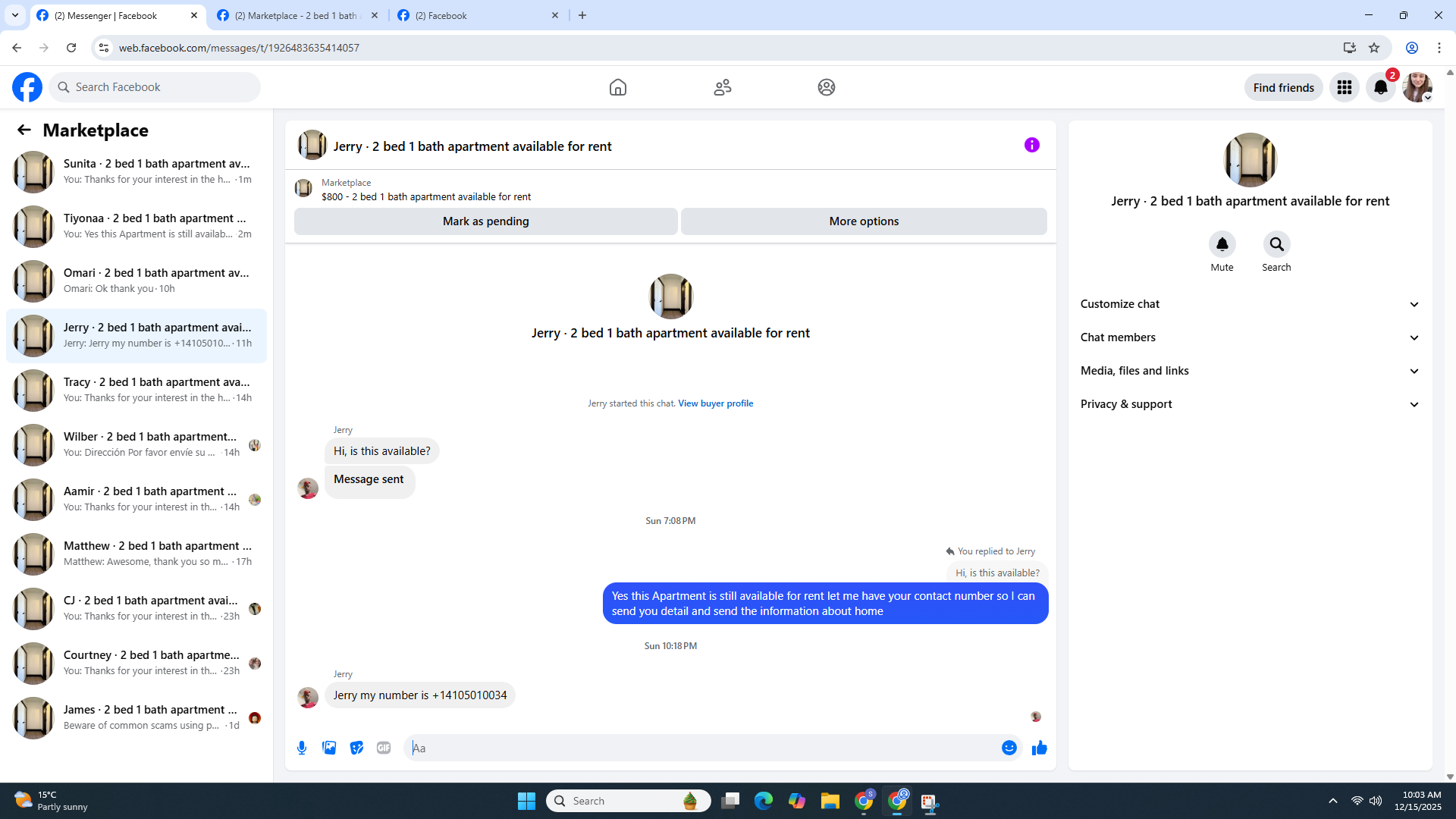Viewport: 1456px width, 819px height.
Task: Open the account profile picture menu
Action: (1417, 87)
